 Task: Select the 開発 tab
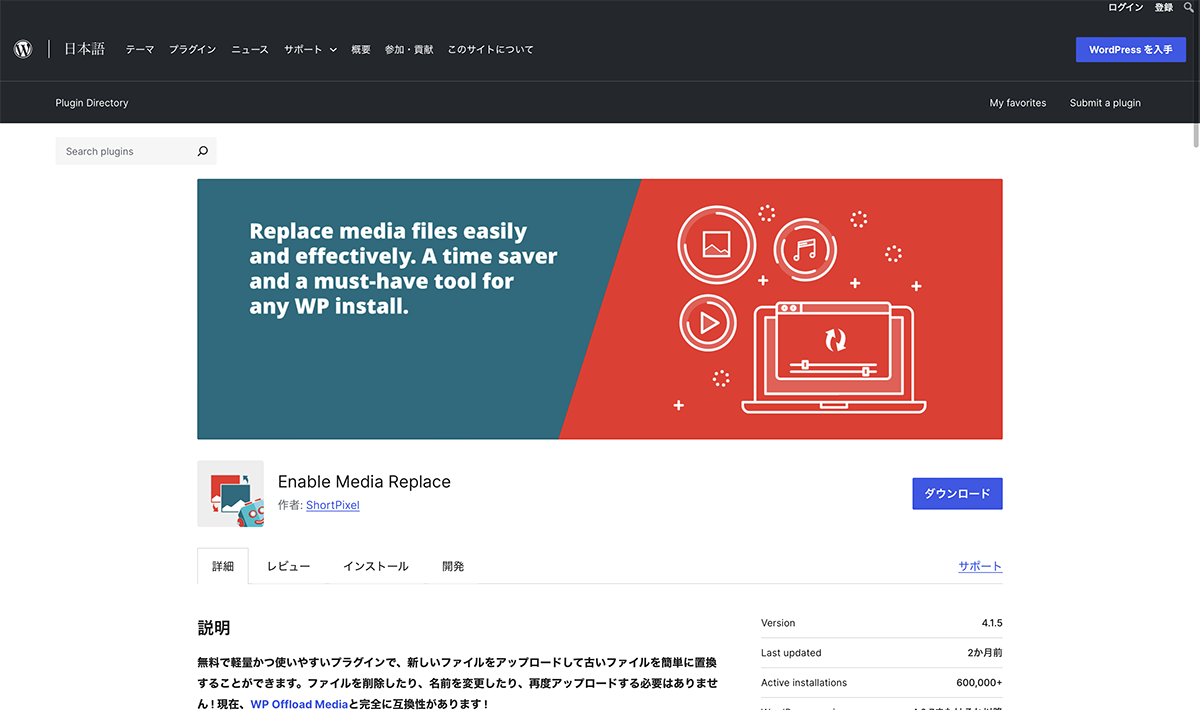point(453,566)
